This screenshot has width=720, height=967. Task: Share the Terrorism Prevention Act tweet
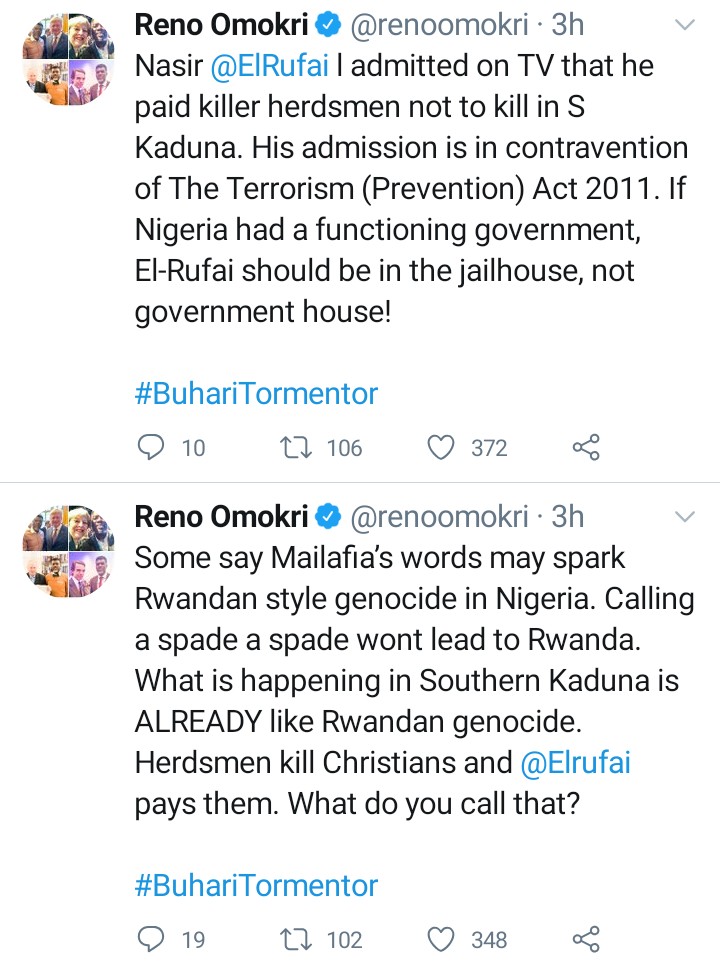[x=586, y=447]
